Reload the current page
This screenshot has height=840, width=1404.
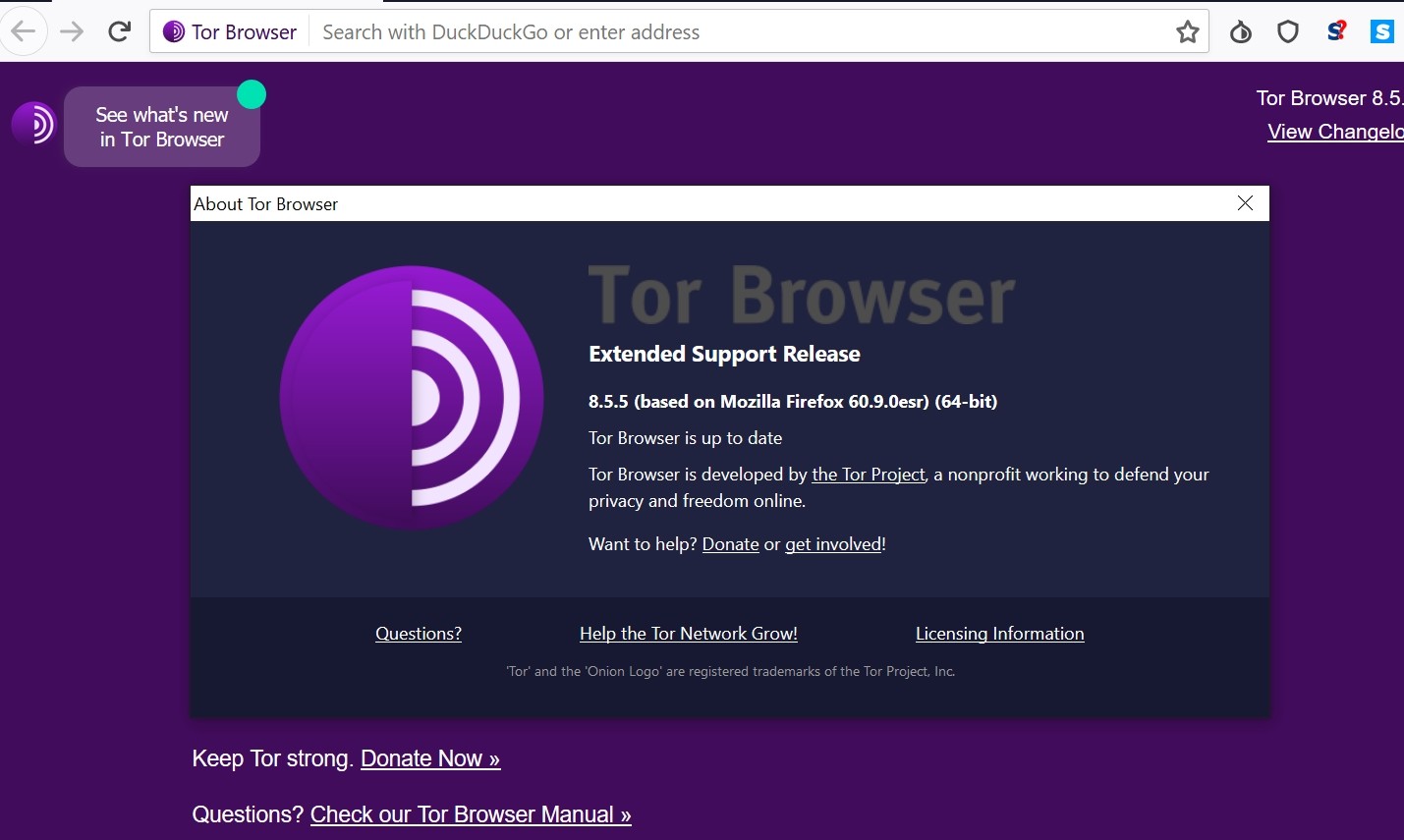[x=120, y=31]
